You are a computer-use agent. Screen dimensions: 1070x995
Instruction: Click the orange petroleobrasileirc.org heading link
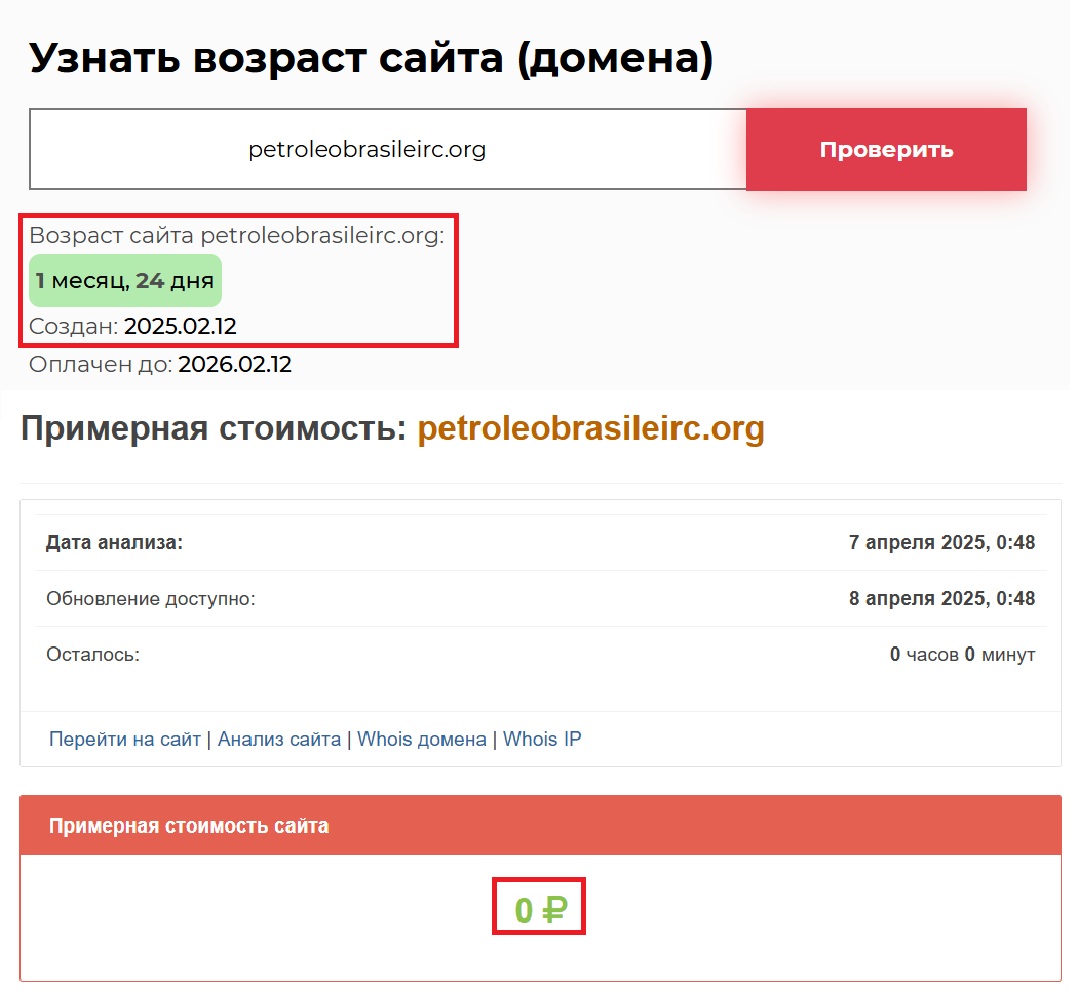pos(590,429)
